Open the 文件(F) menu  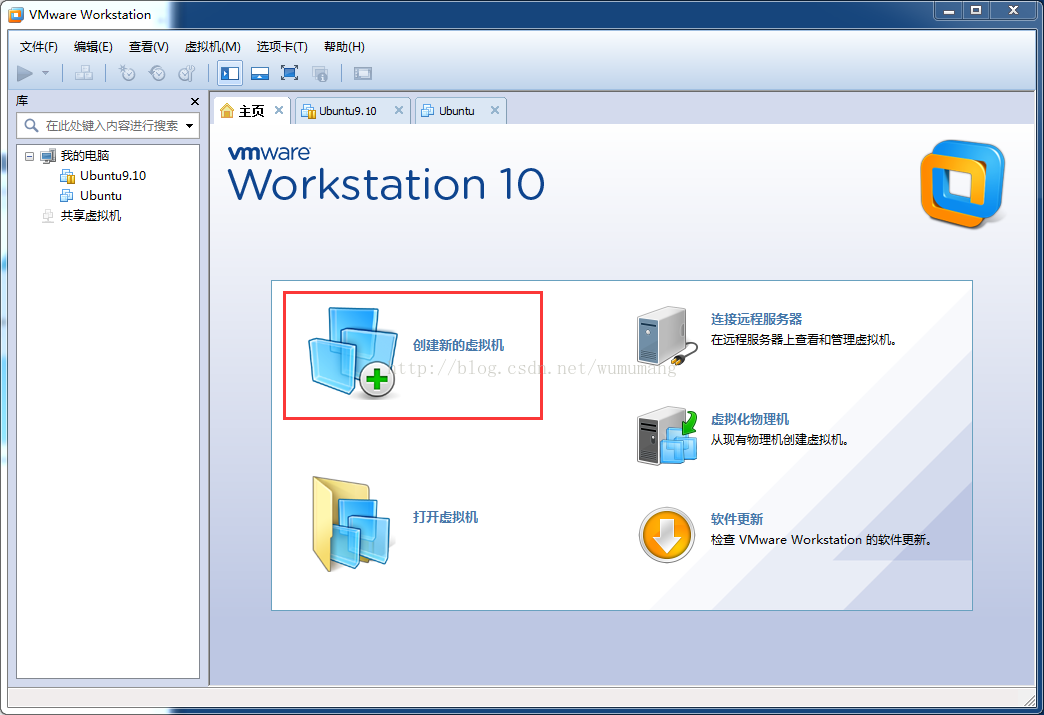point(39,47)
